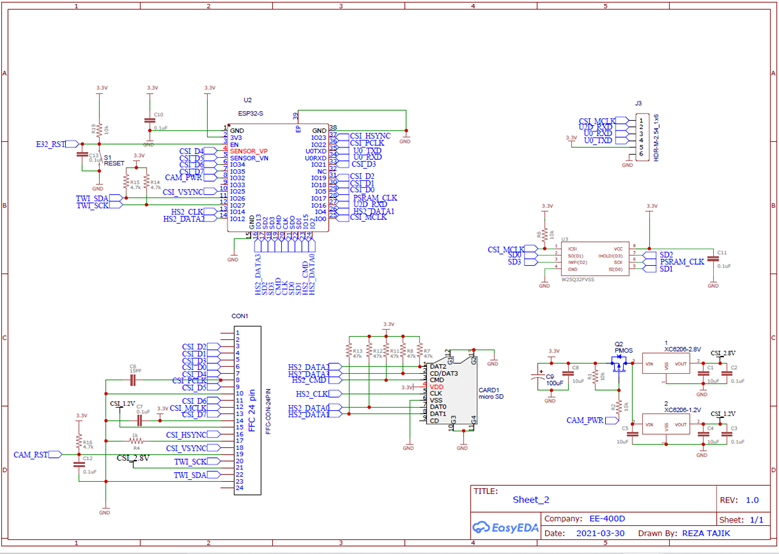Click the date 2021-03-30
Image resolution: width=779 pixels, height=554 pixels.
tap(601, 533)
